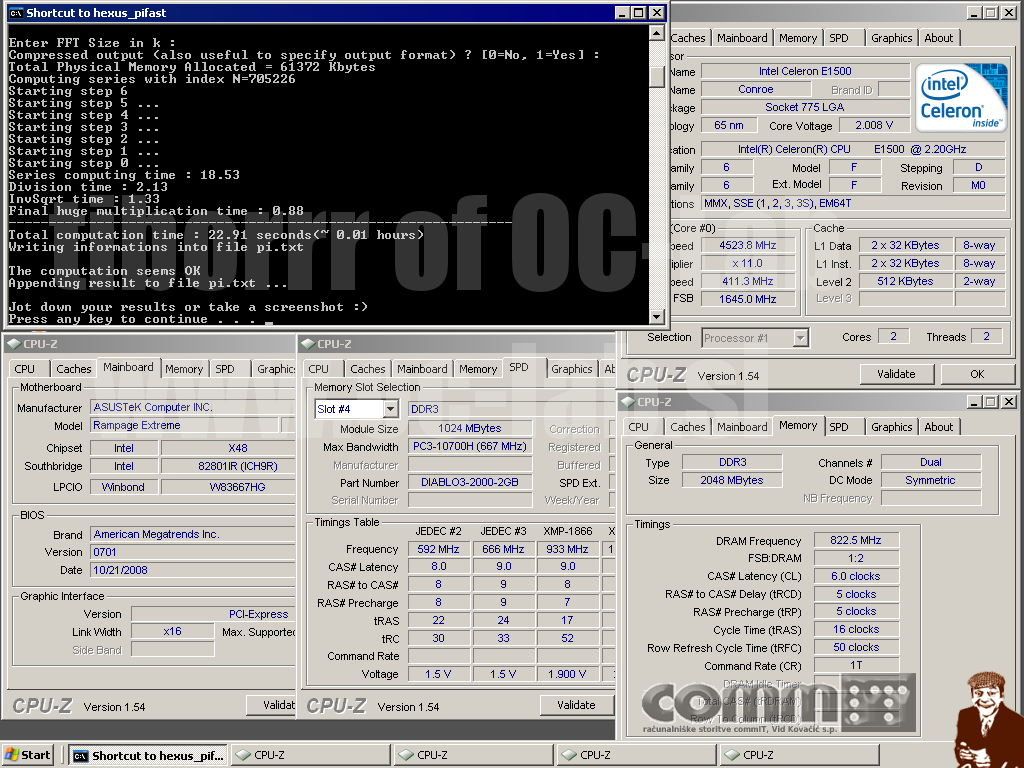Click the PC3-10700H max bandwidth value
The height and width of the screenshot is (768, 1024).
pos(470,447)
